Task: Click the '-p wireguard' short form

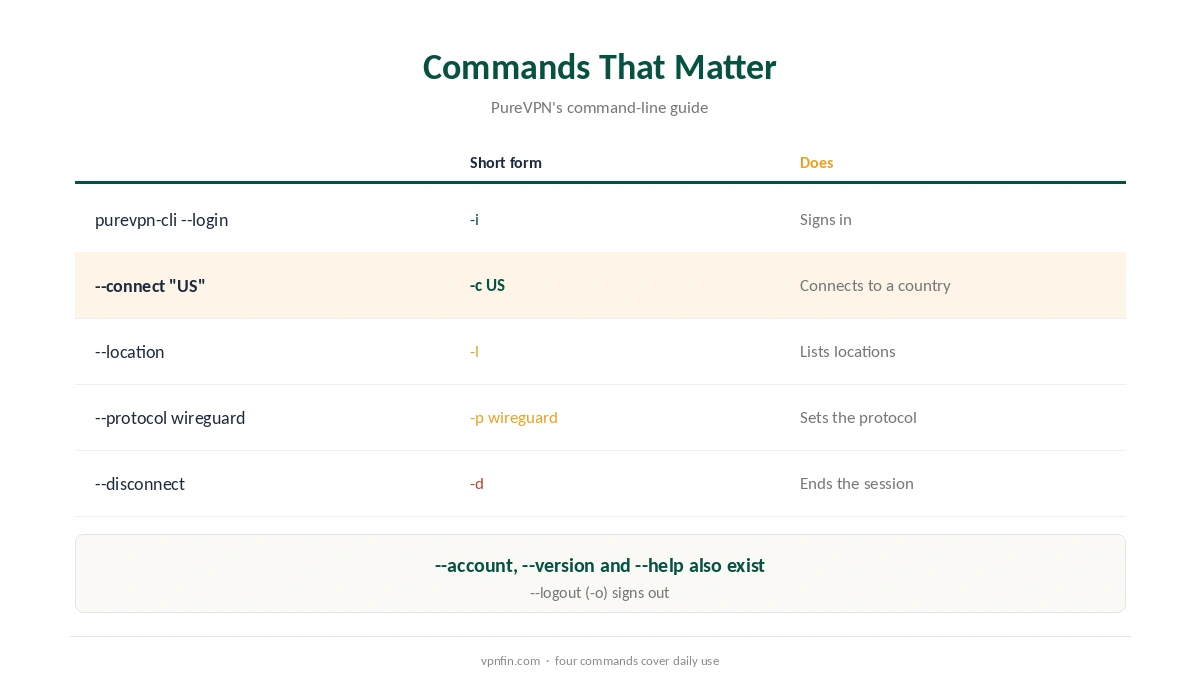Action: click(x=513, y=417)
